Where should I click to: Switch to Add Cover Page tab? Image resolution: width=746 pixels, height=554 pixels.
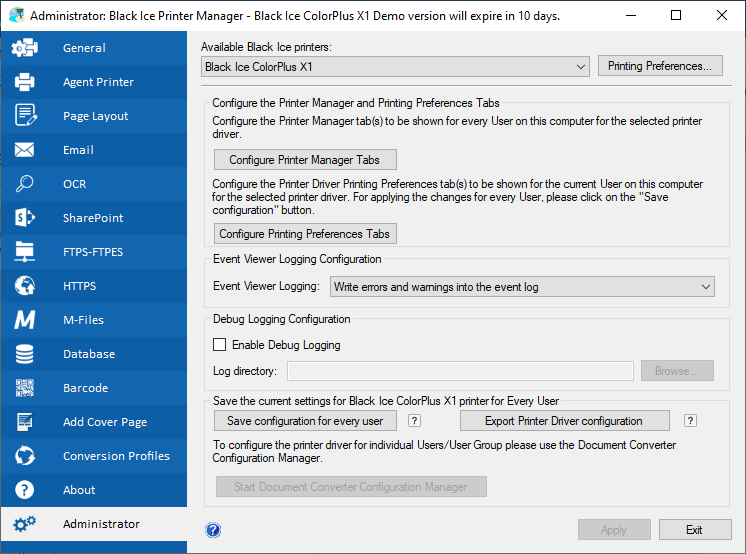pyautogui.click(x=94, y=422)
